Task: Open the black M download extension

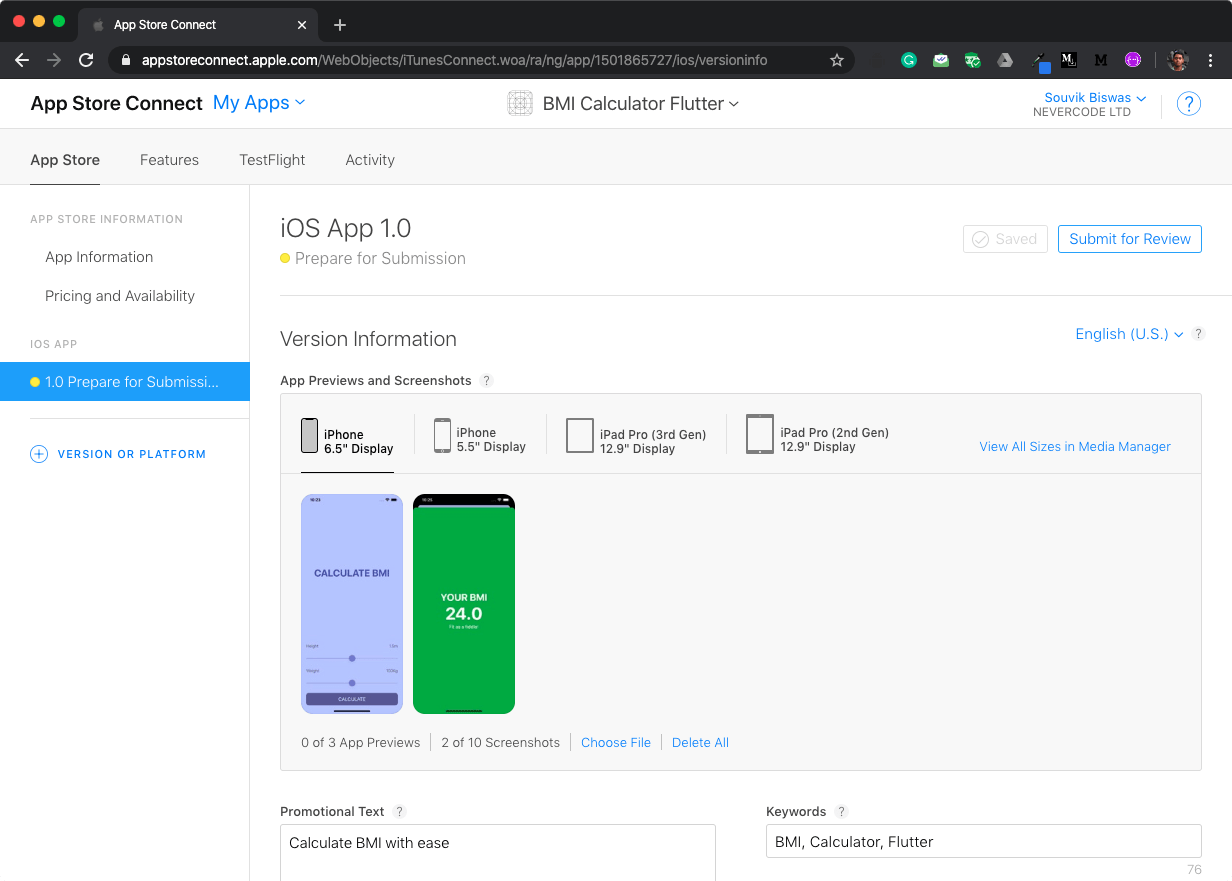Action: click(x=1068, y=60)
